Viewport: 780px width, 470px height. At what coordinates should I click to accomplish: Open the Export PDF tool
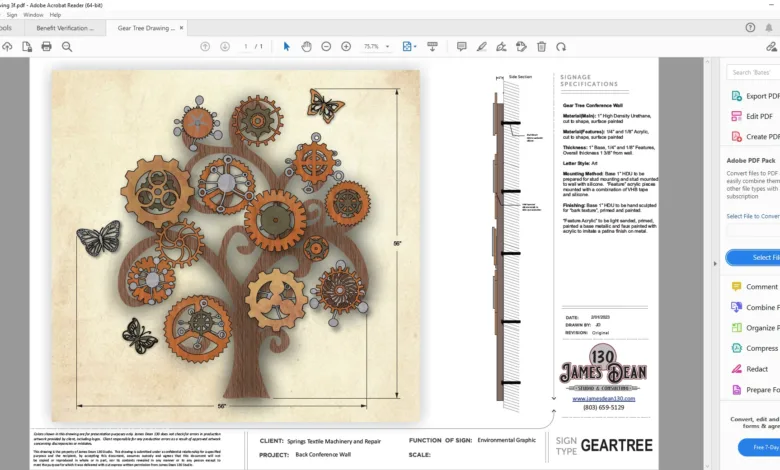coord(755,96)
